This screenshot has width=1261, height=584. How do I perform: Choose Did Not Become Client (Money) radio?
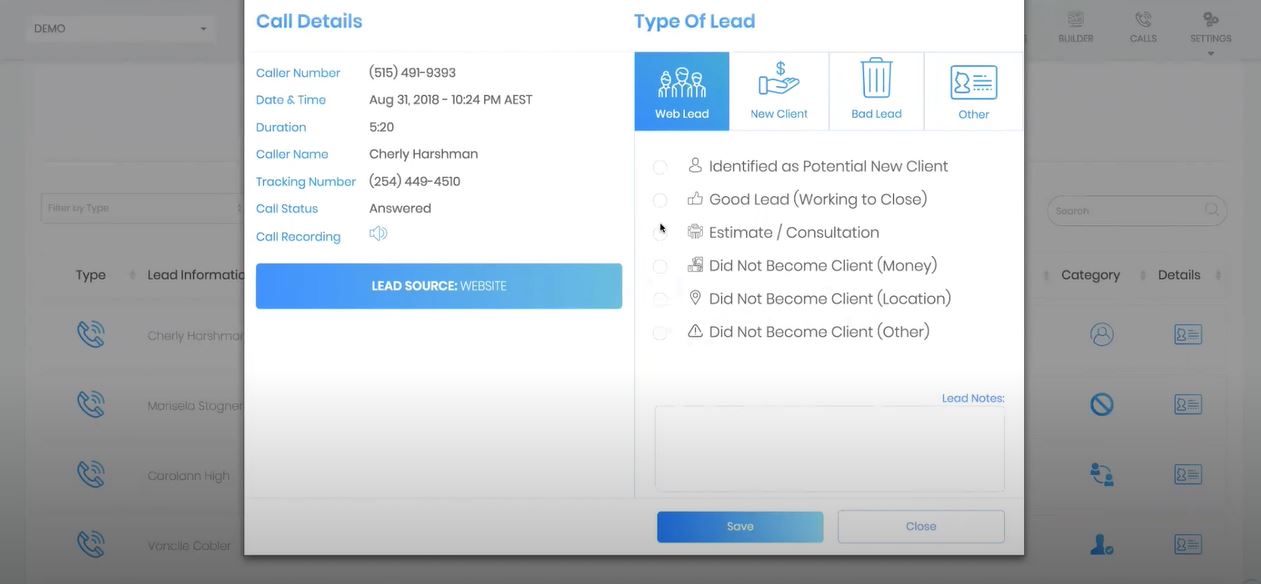(660, 266)
